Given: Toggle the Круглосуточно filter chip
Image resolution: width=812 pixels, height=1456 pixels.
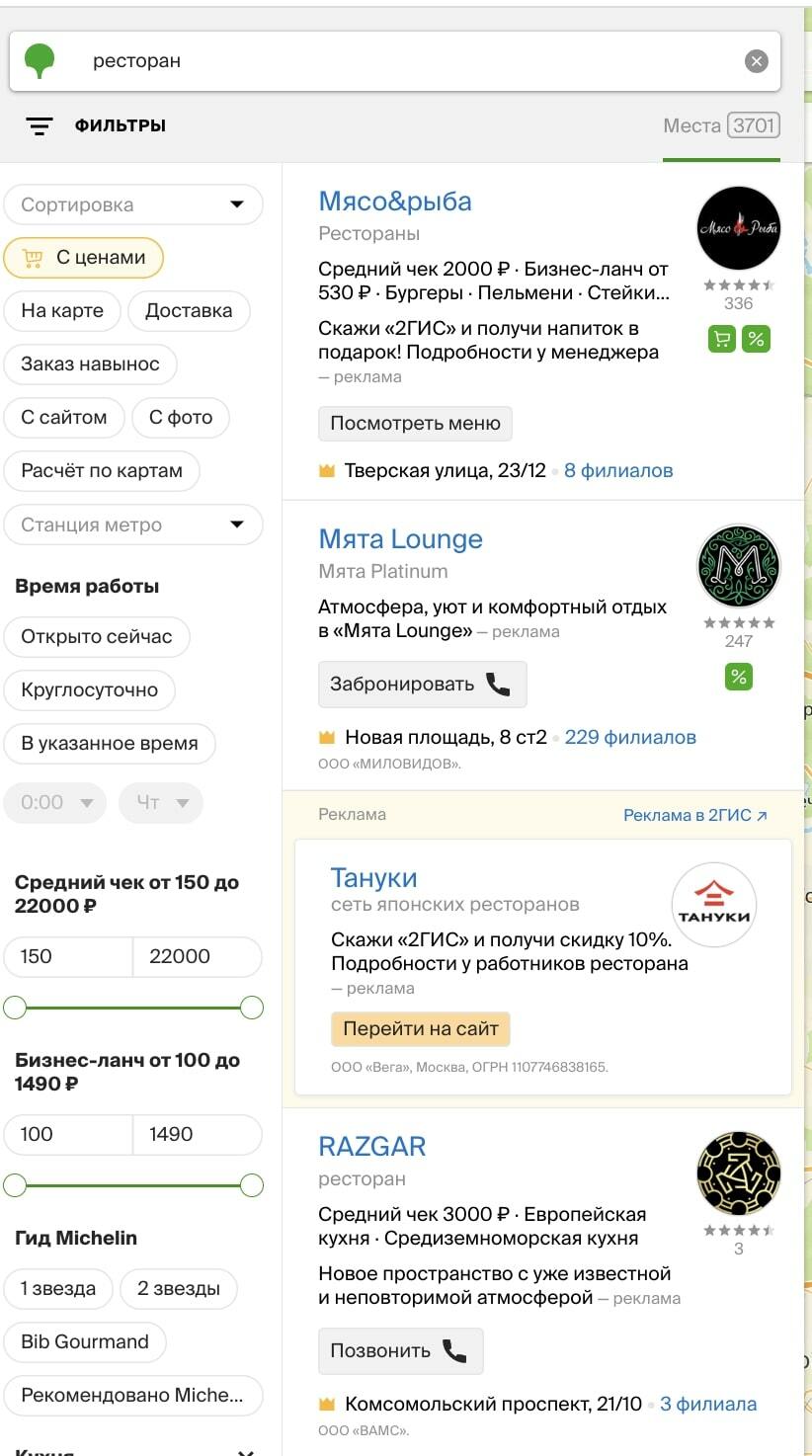Looking at the screenshot, I should click(90, 690).
